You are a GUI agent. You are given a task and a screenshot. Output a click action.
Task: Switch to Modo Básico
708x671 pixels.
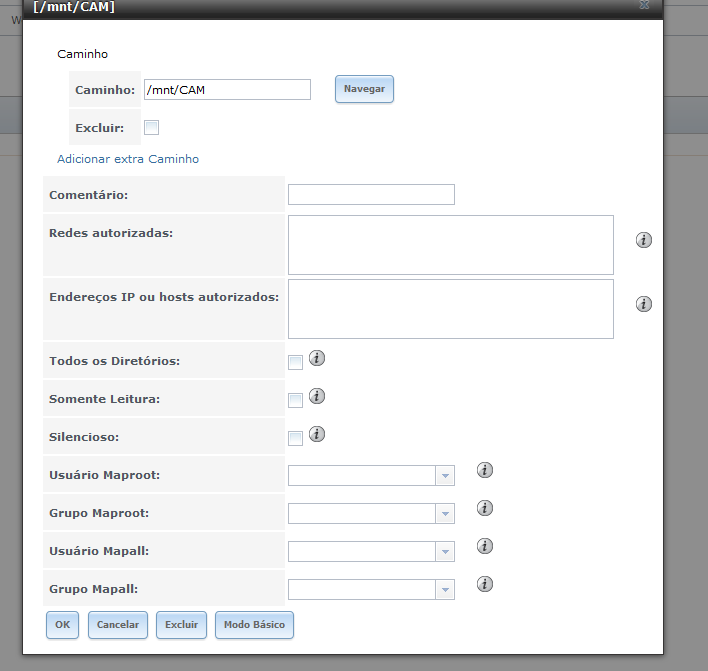pos(254,625)
